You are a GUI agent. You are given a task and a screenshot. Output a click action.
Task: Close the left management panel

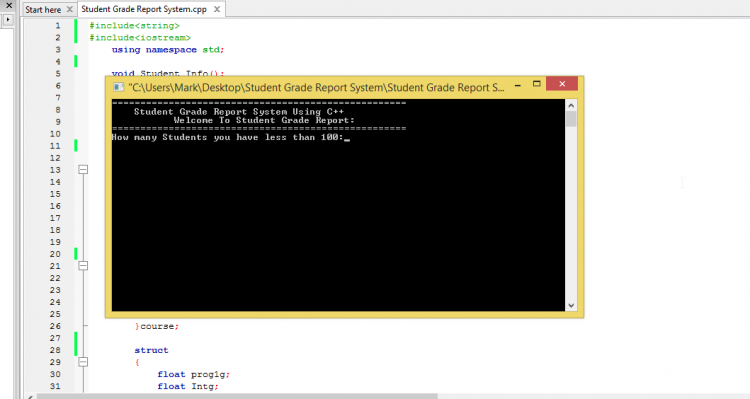point(9,5)
